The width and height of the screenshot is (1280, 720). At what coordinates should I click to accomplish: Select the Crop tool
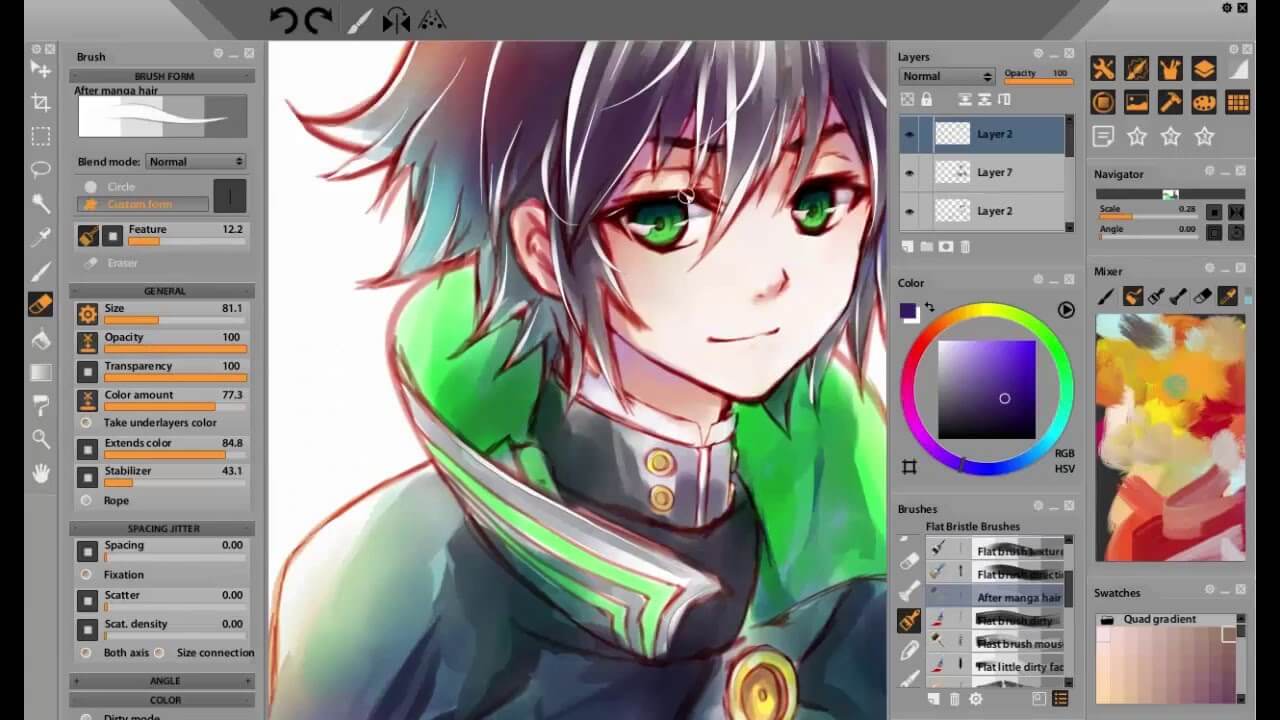[40, 103]
